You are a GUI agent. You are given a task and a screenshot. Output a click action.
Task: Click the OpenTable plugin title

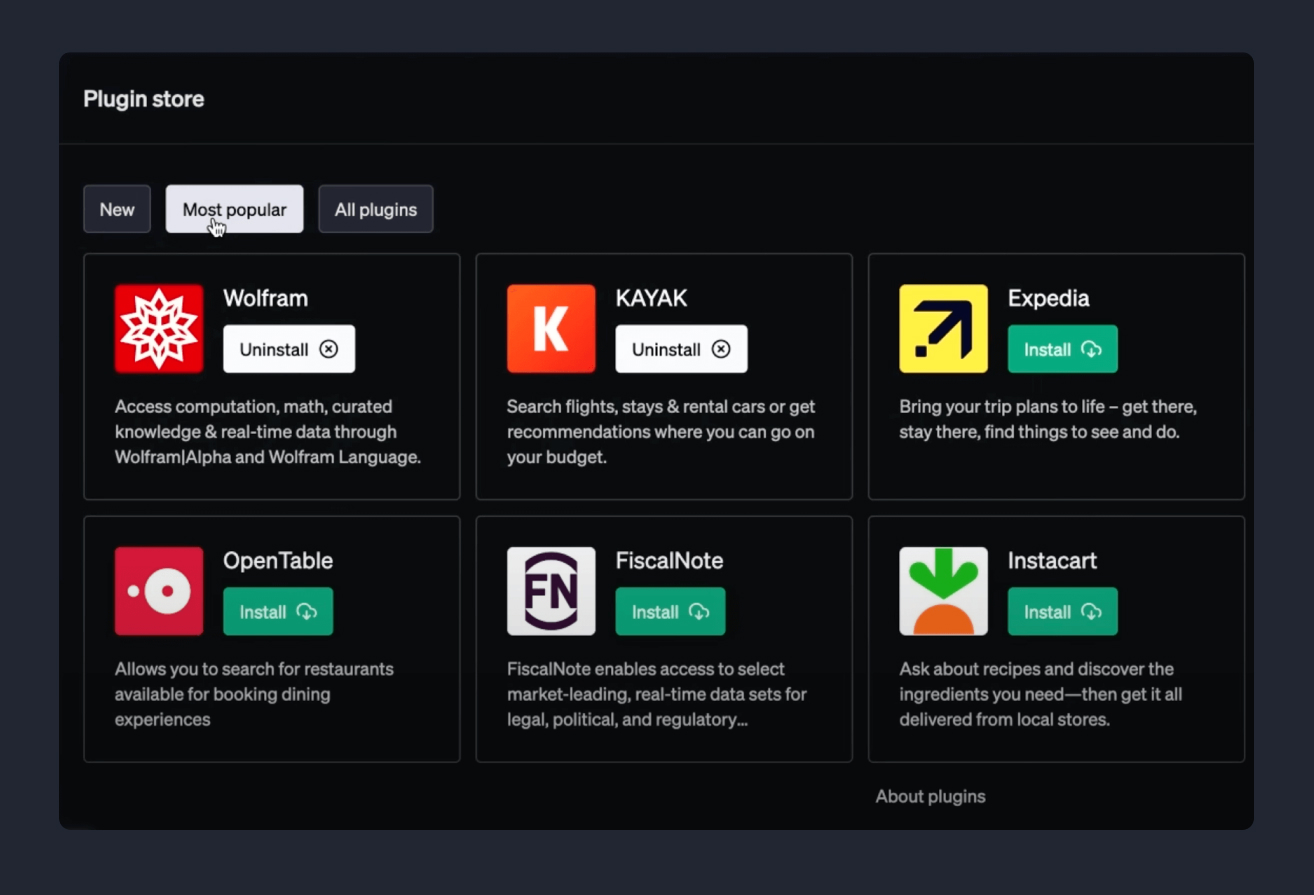[x=278, y=560]
